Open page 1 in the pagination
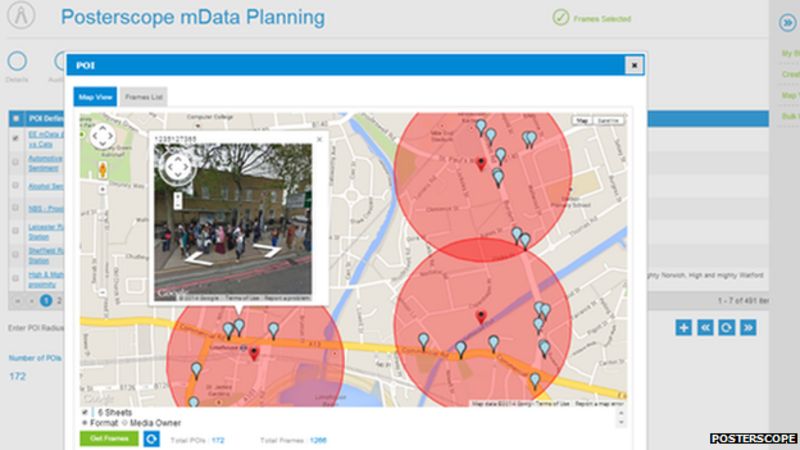The height and width of the screenshot is (450, 800). [x=46, y=301]
